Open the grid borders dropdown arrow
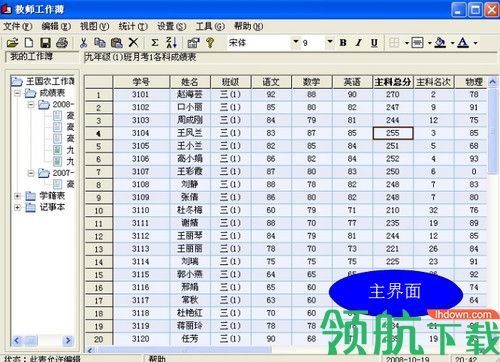 coord(407,43)
